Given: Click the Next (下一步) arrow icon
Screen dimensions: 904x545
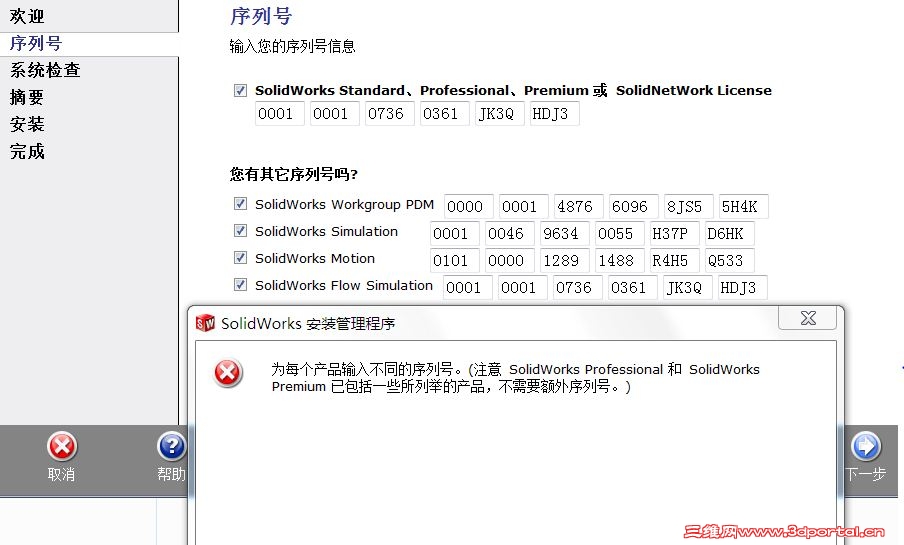Looking at the screenshot, I should (x=866, y=446).
